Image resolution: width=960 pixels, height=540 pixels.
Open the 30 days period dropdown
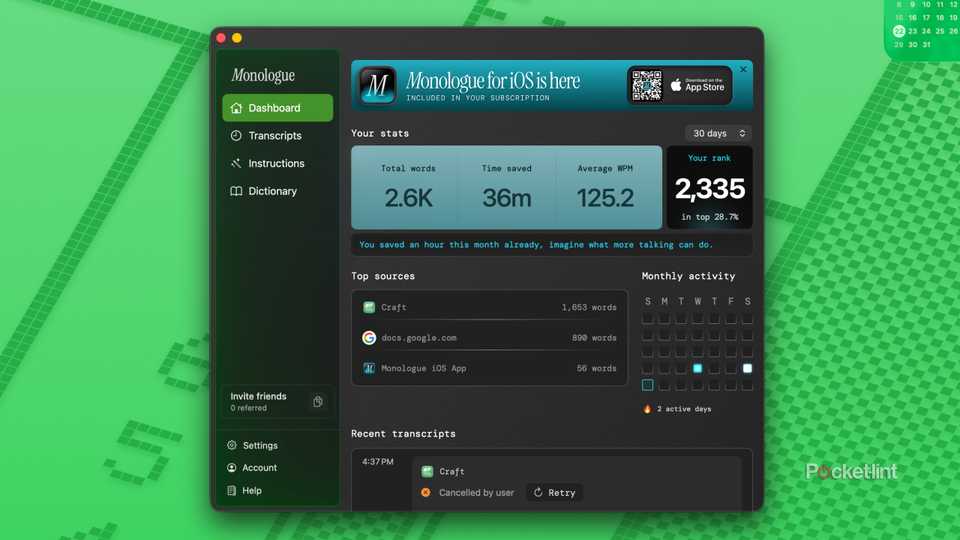(x=719, y=133)
